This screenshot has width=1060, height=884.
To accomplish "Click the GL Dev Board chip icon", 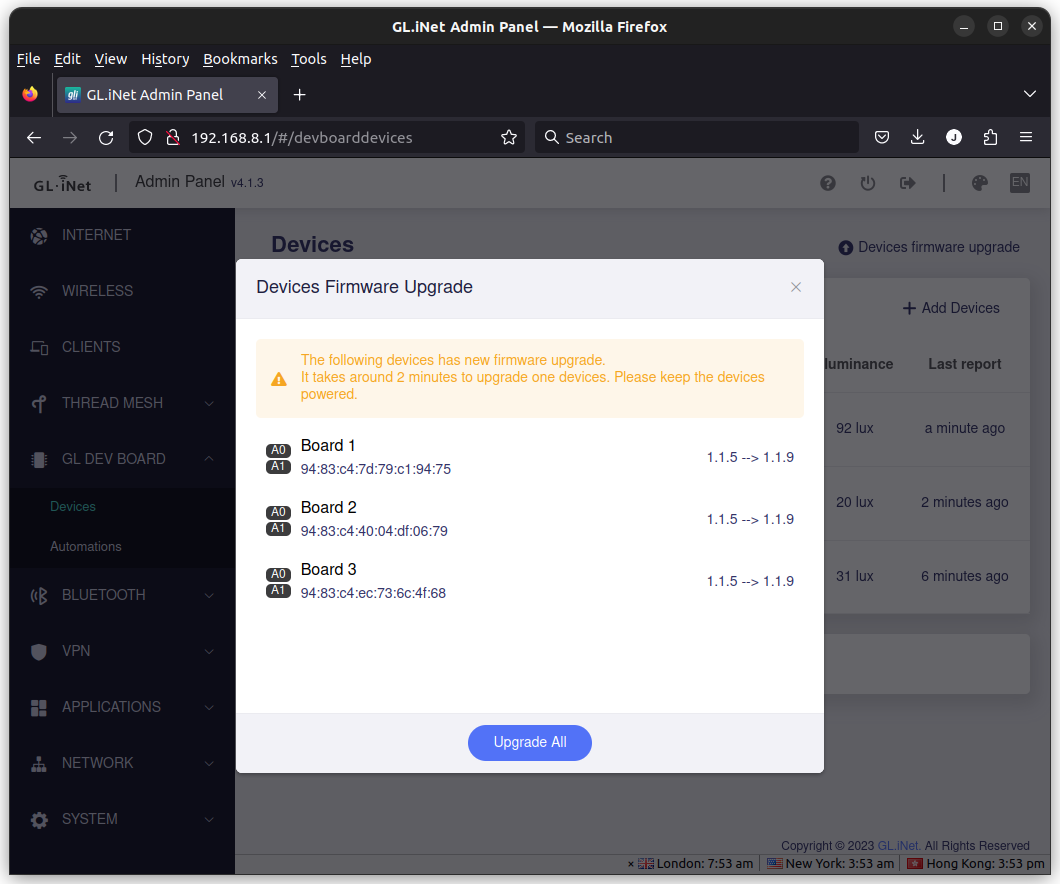I will pos(39,460).
